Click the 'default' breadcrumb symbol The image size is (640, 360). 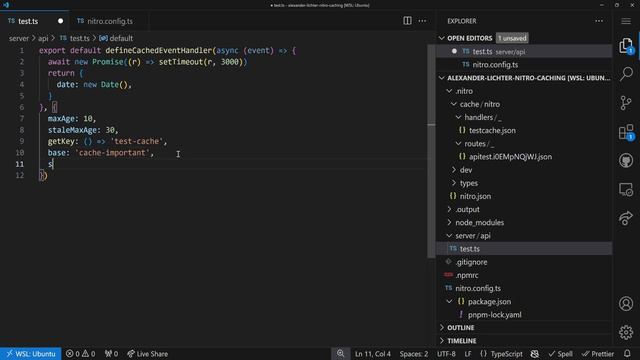[116, 38]
